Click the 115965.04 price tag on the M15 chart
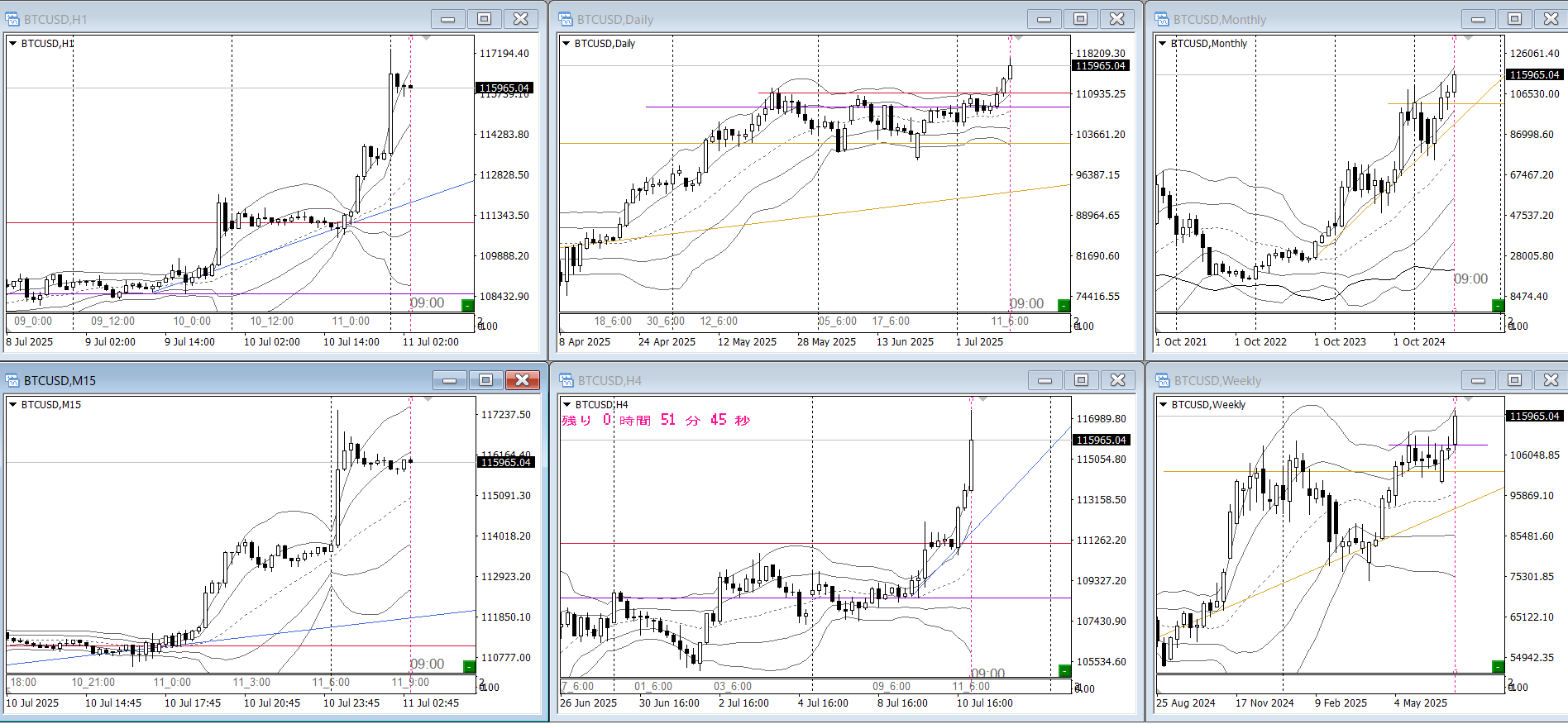 pos(506,462)
